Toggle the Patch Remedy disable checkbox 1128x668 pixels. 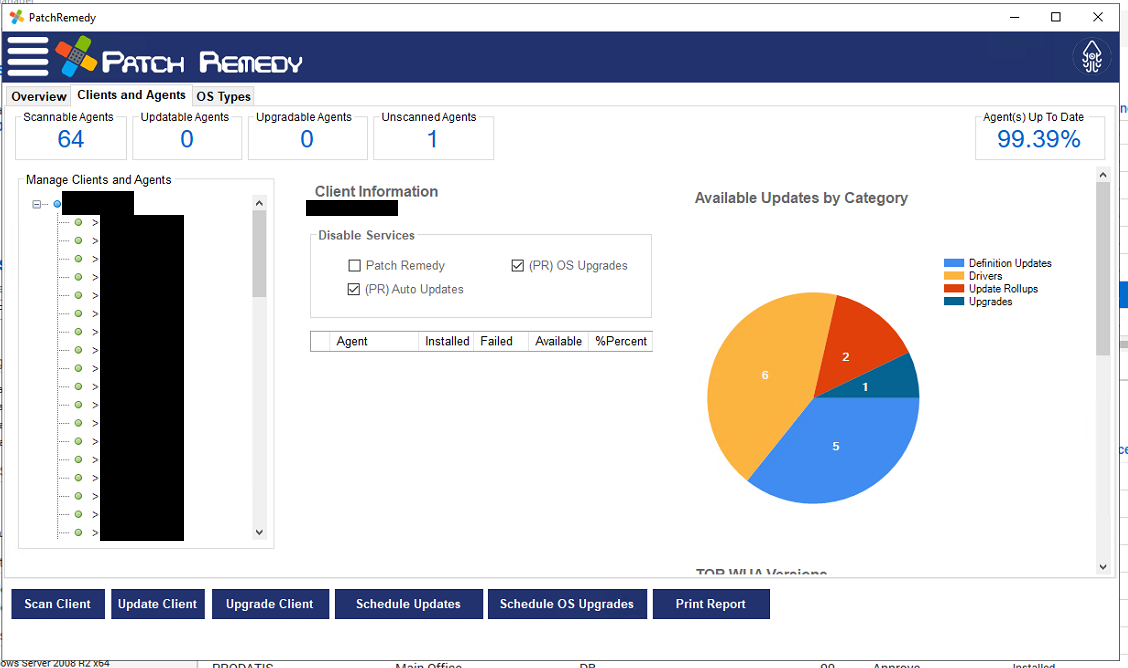(354, 265)
